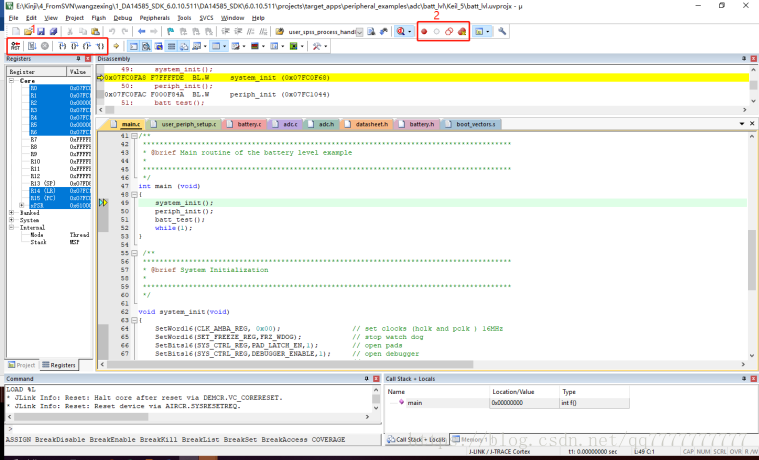The height and width of the screenshot is (460, 759).
Task: Open the System Viewer Windows dropdown arrow
Action: click(x=302, y=46)
